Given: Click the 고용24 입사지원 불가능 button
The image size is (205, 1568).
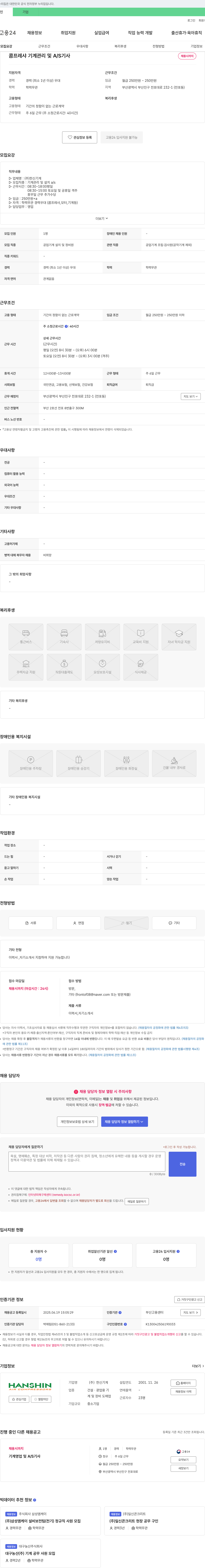Looking at the screenshot, I should (x=122, y=138).
